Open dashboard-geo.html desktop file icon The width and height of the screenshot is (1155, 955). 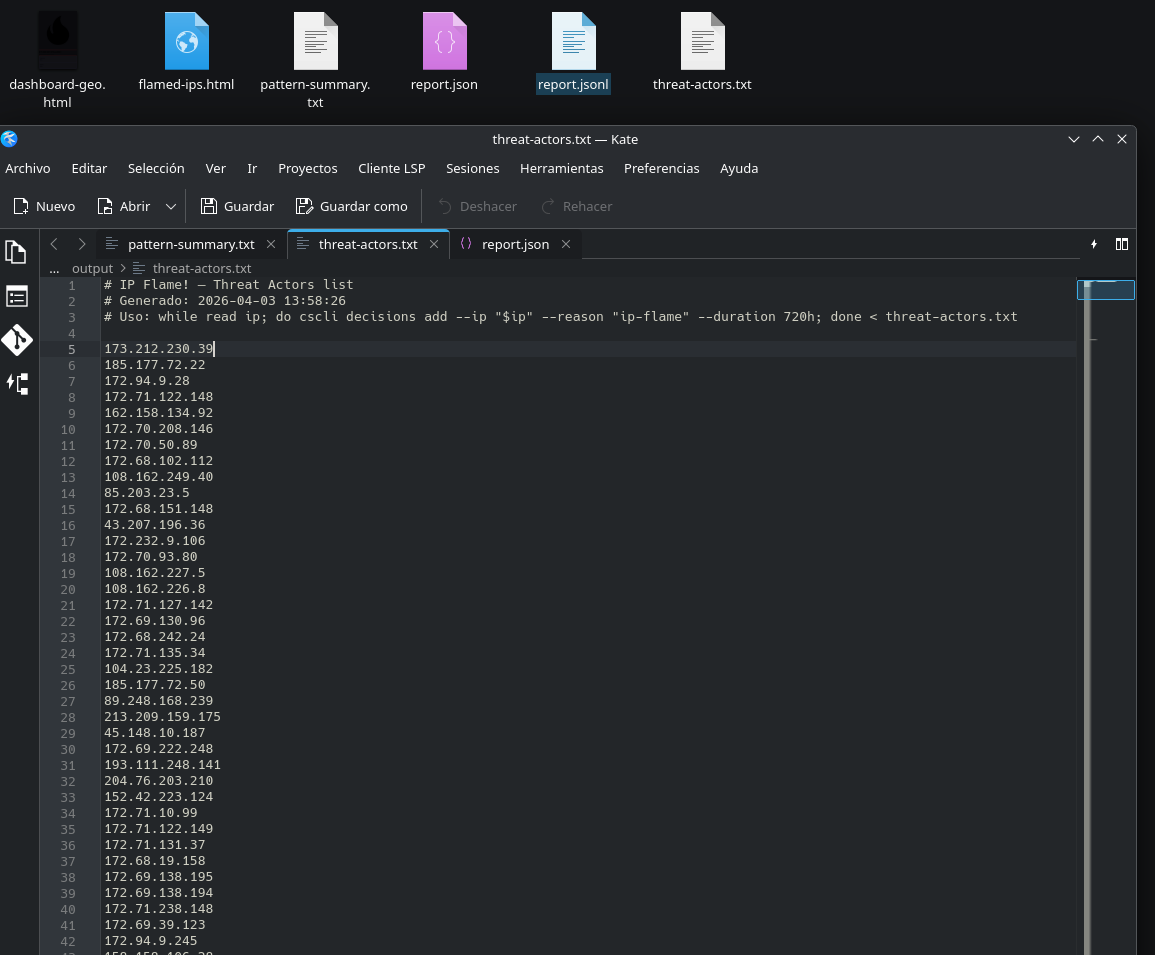(57, 60)
